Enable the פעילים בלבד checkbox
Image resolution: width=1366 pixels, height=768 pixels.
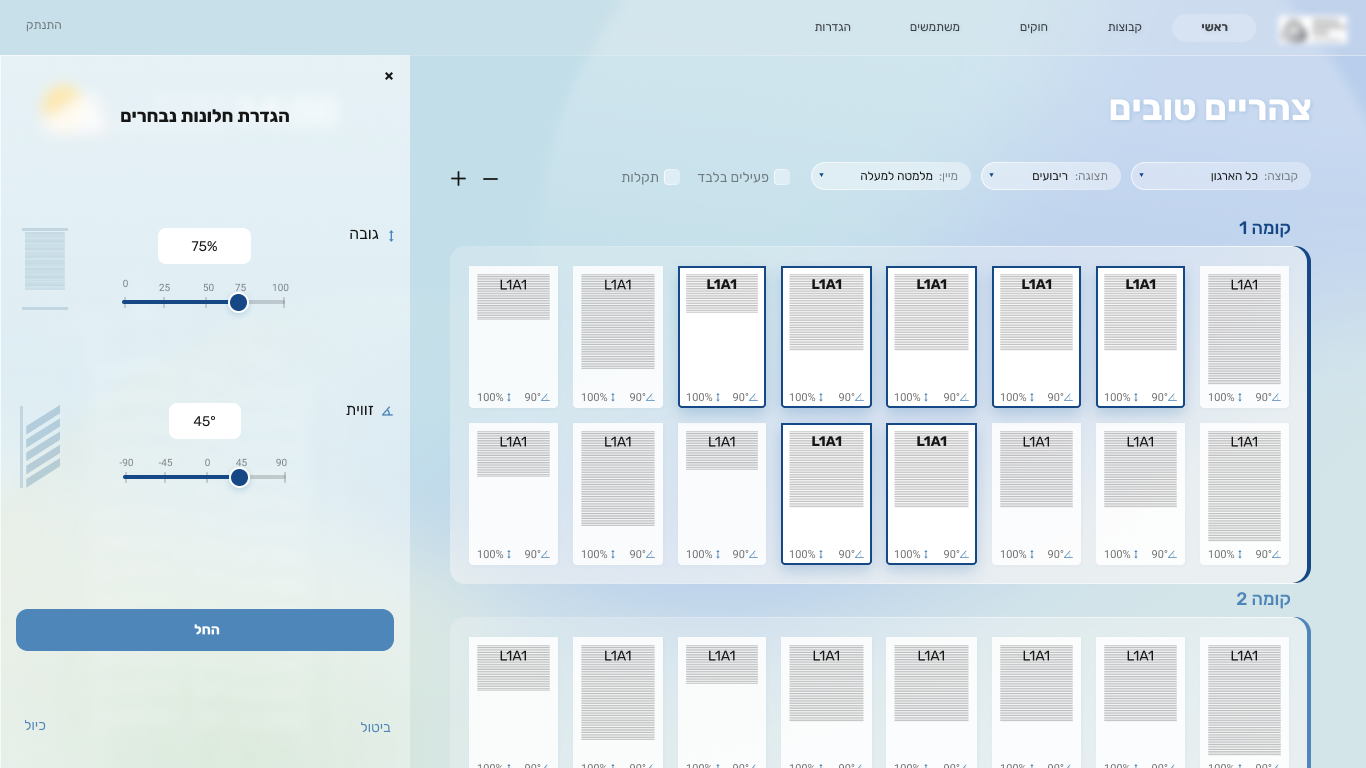782,177
